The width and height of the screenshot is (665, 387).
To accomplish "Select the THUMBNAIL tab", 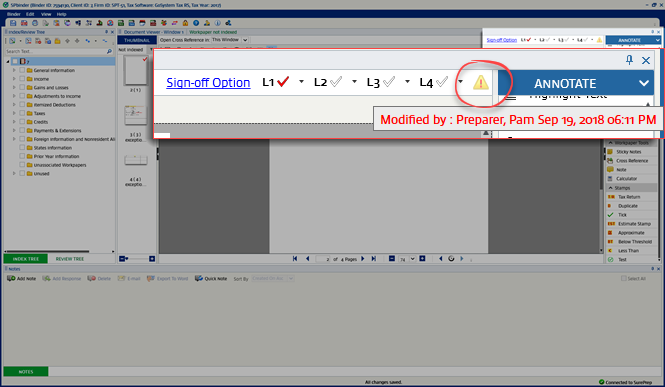I will [137, 40].
